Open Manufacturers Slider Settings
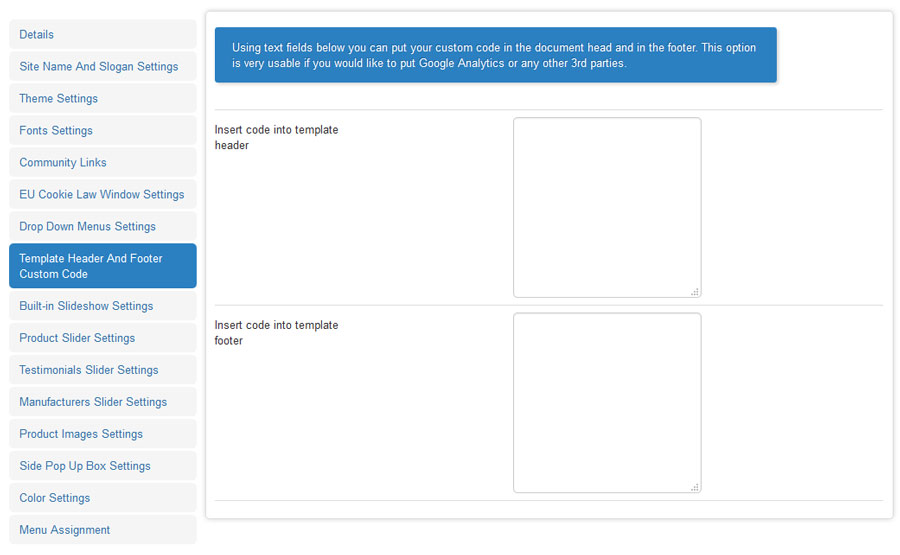This screenshot has height=555, width=900. pos(103,402)
